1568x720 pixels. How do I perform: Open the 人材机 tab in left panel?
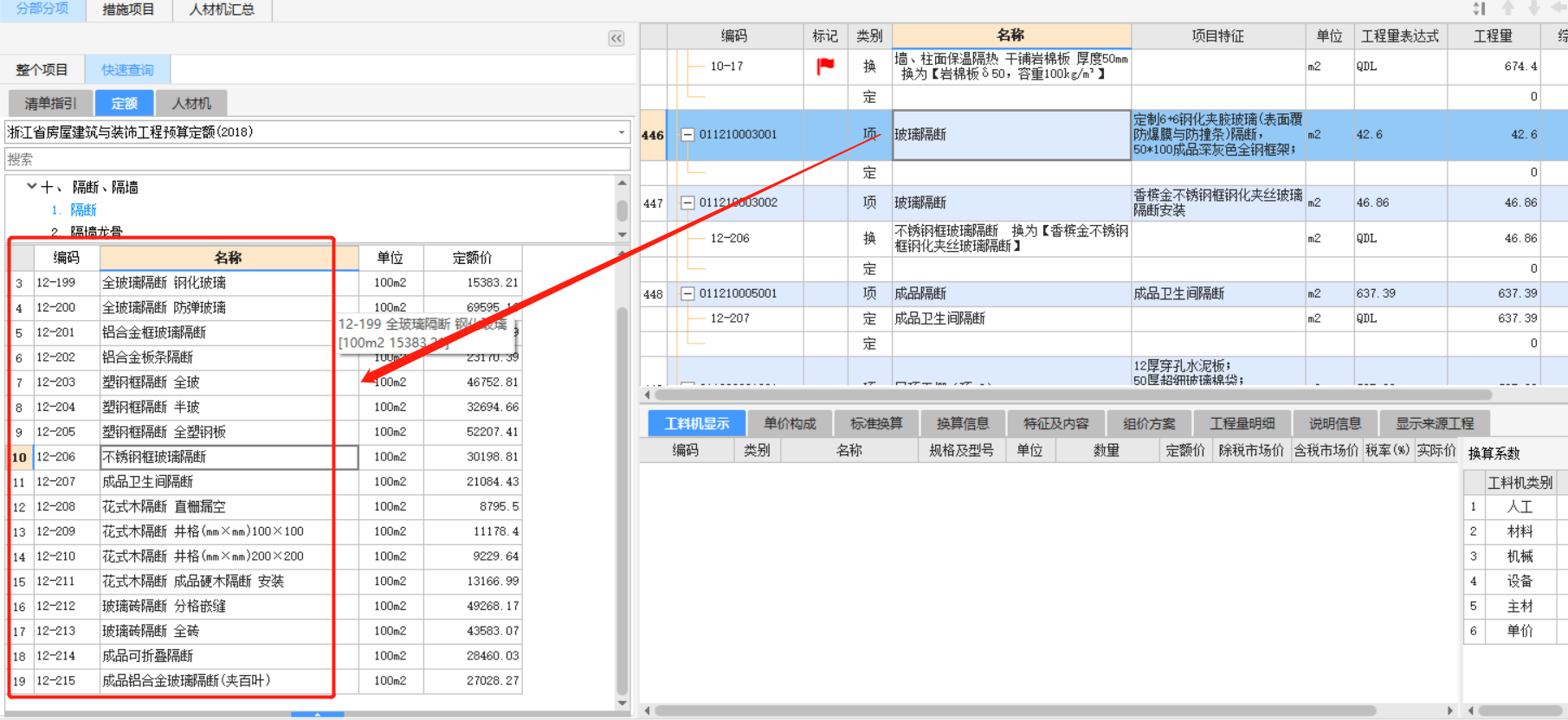click(191, 103)
